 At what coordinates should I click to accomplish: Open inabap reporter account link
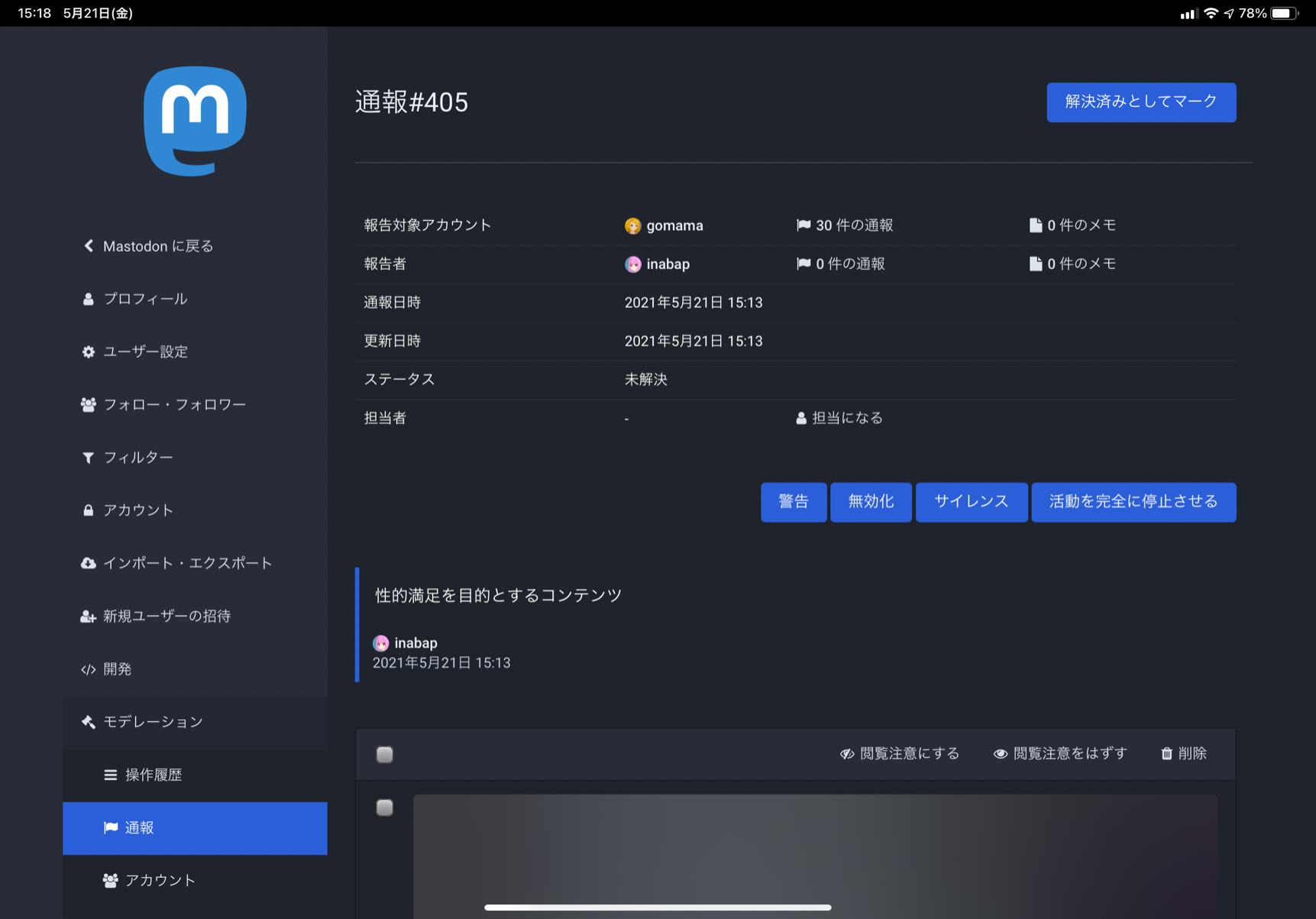pos(668,264)
